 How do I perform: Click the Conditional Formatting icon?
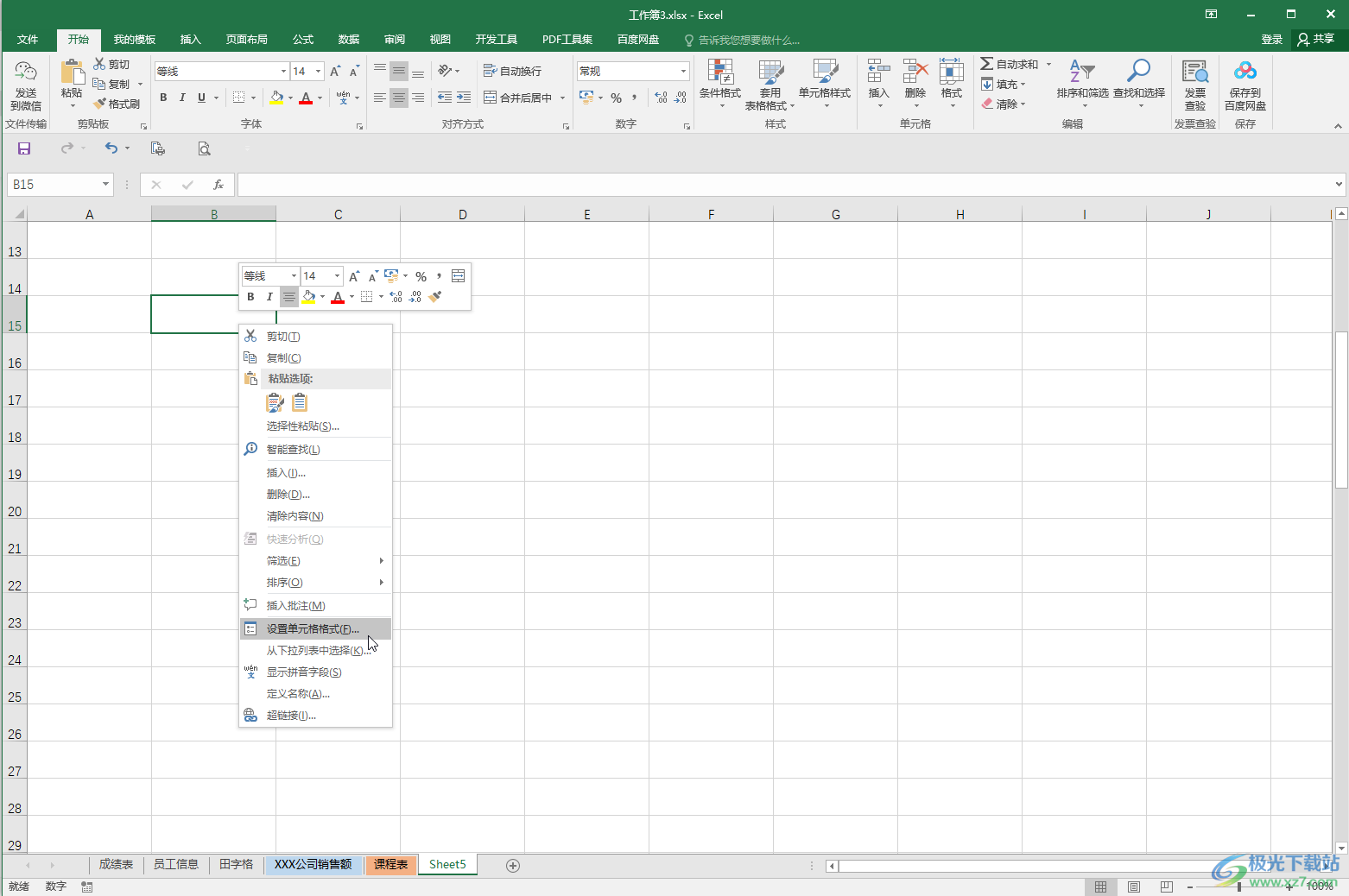coord(720,72)
